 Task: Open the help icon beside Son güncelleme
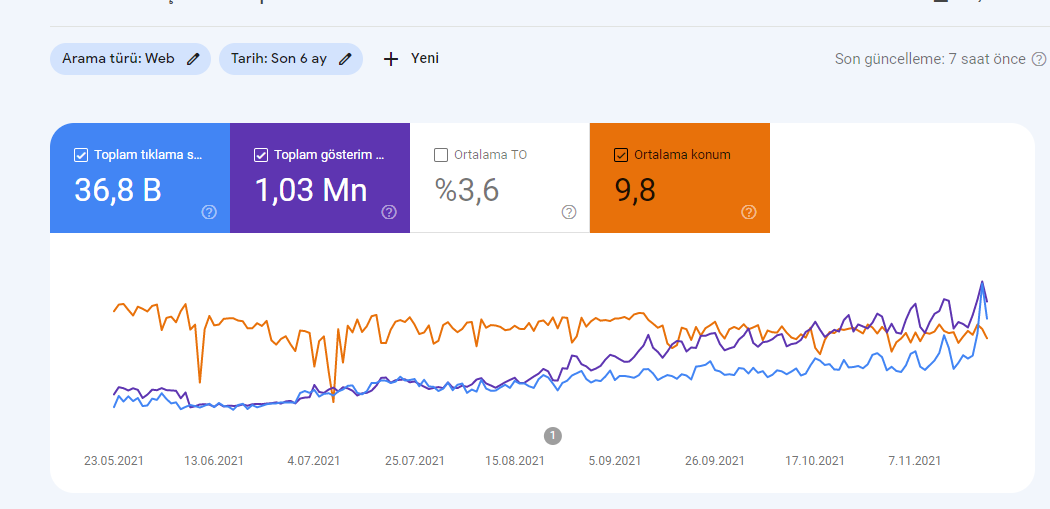[1039, 59]
